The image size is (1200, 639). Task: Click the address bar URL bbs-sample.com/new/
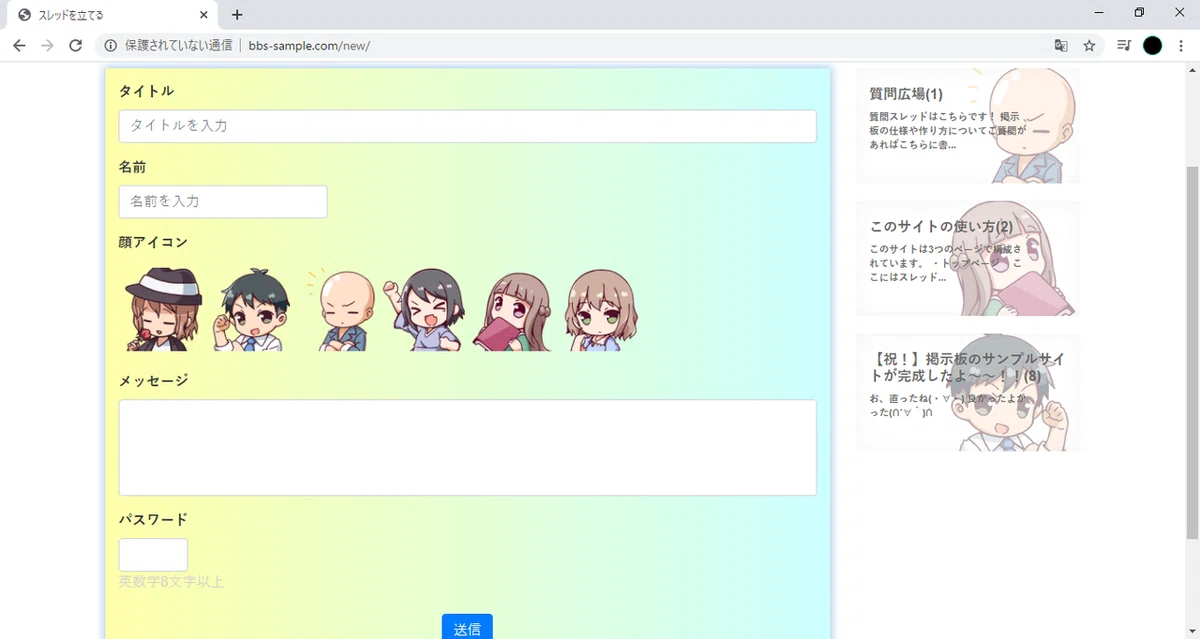click(309, 46)
